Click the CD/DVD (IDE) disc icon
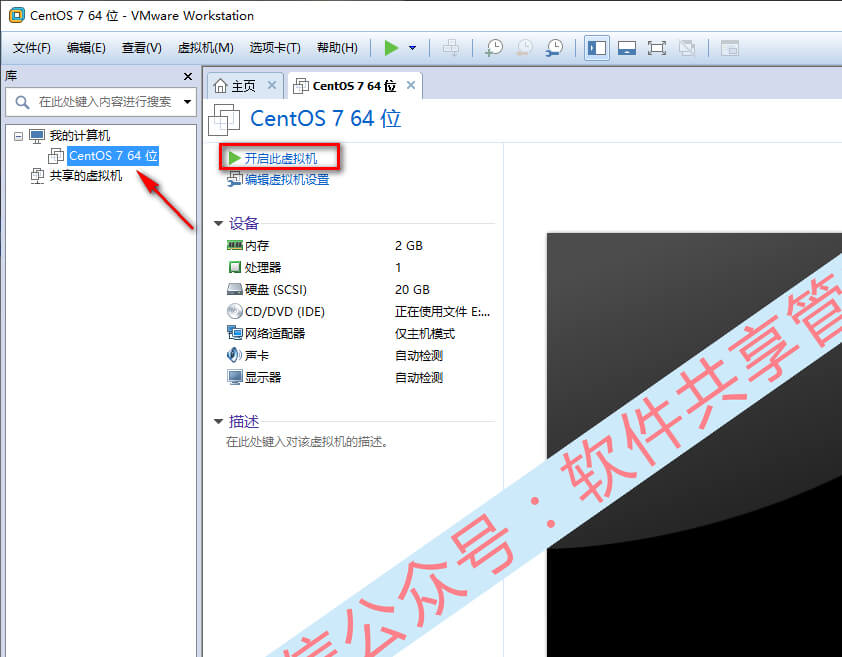Screen dimensions: 842x657 click(x=235, y=311)
